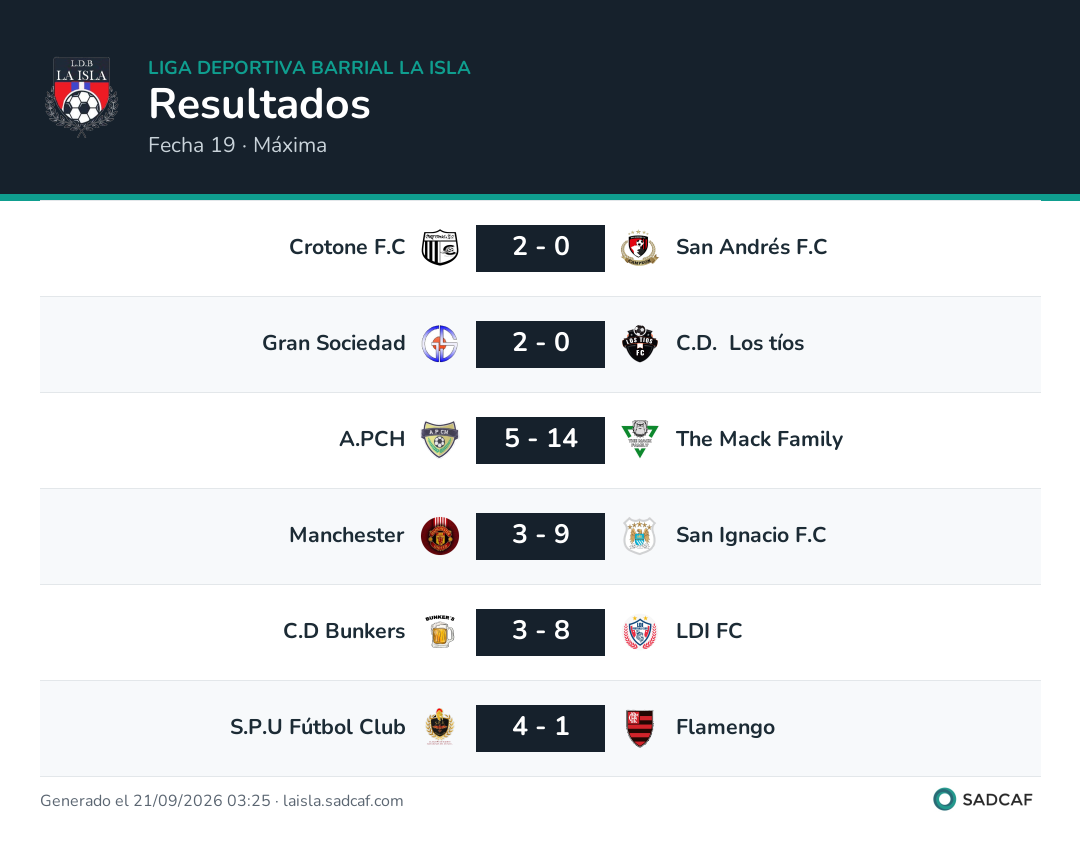Click the LDB La Isla league logo
This screenshot has width=1080, height=852.
coord(81,97)
